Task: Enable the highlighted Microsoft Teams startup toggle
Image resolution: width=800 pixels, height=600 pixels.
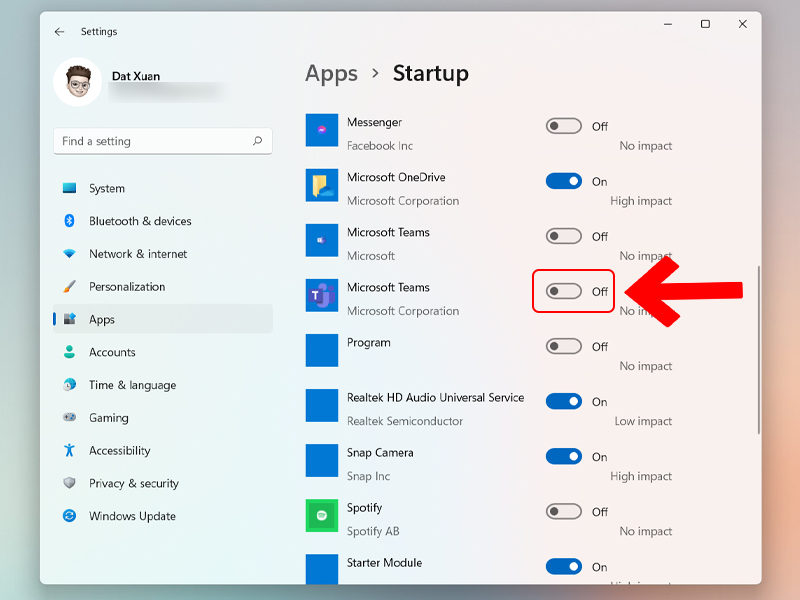Action: coord(564,291)
